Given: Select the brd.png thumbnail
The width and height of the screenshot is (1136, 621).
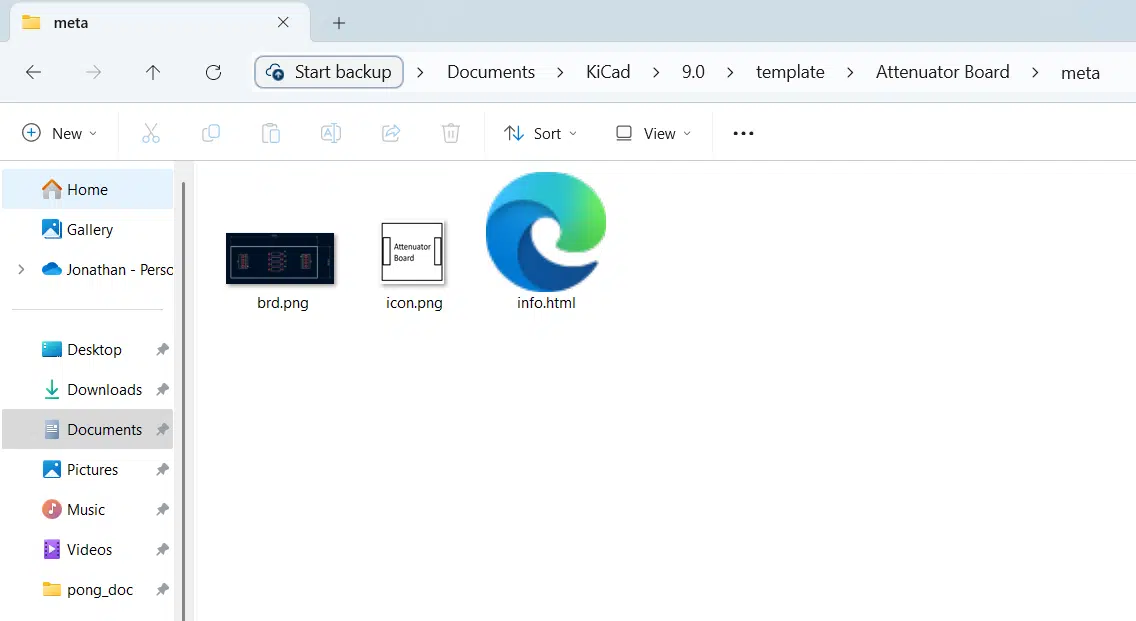Looking at the screenshot, I should click(280, 258).
